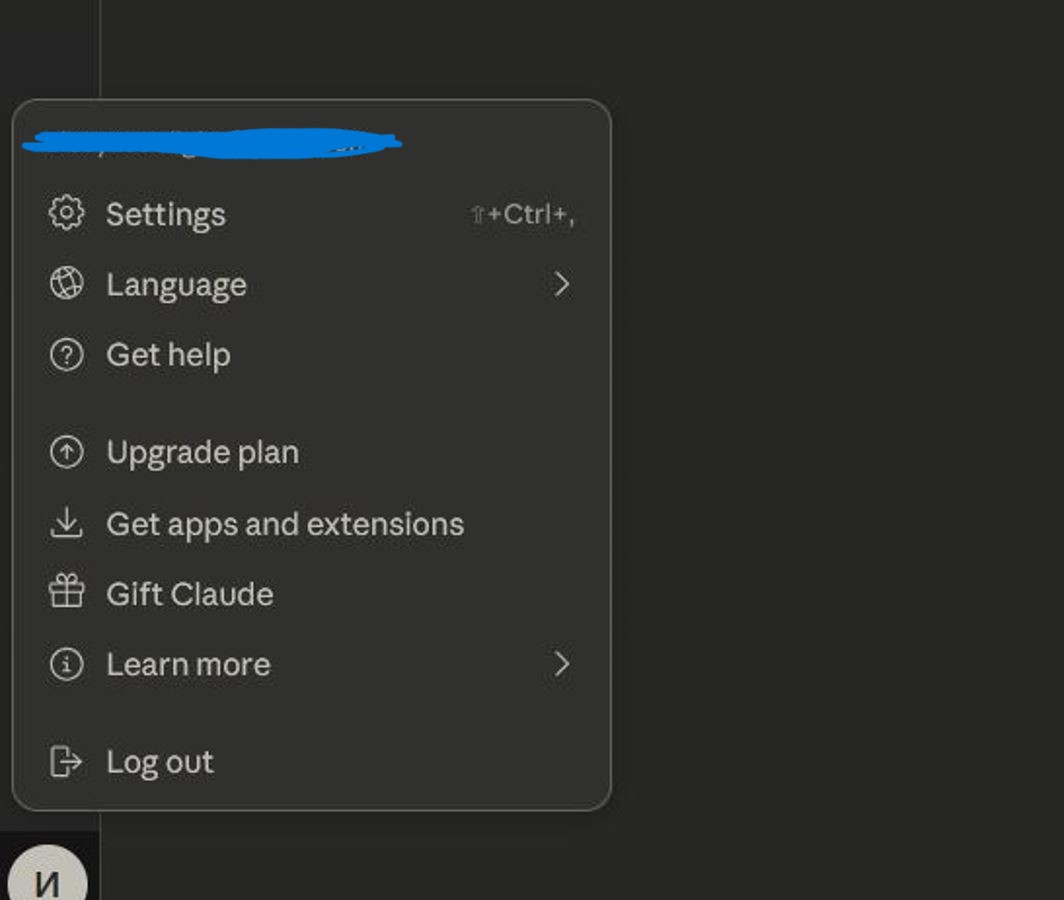This screenshot has height=900, width=1064.
Task: Choose Get help from the menu
Action: [x=169, y=355]
